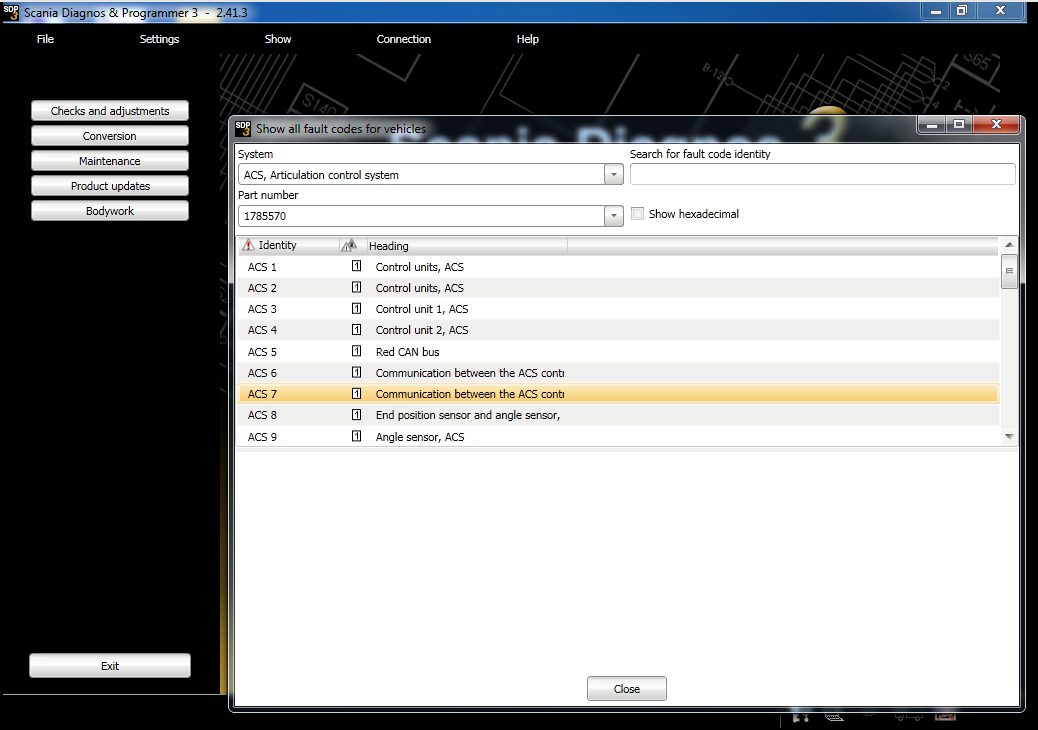
Task: Close the Show all fault codes dialog
Action: pos(996,124)
